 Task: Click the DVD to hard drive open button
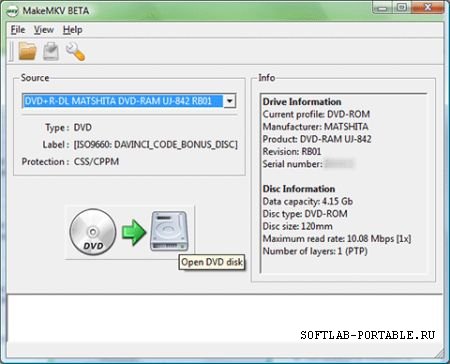pos(129,232)
